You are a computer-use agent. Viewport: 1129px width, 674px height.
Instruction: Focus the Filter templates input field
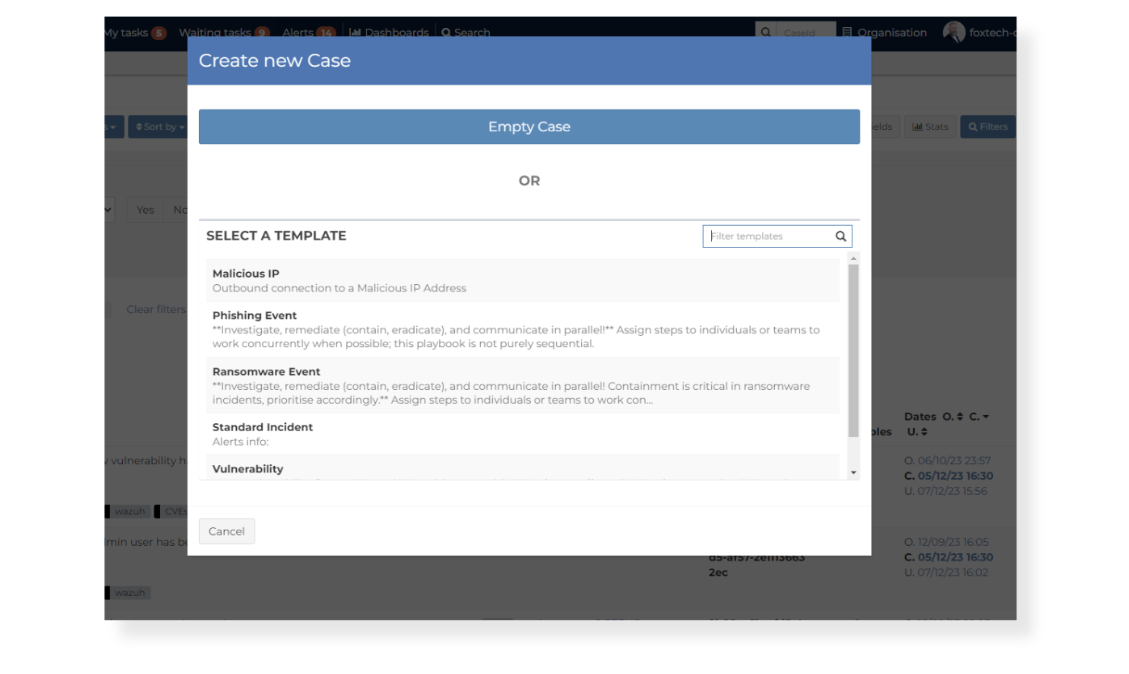(768, 237)
